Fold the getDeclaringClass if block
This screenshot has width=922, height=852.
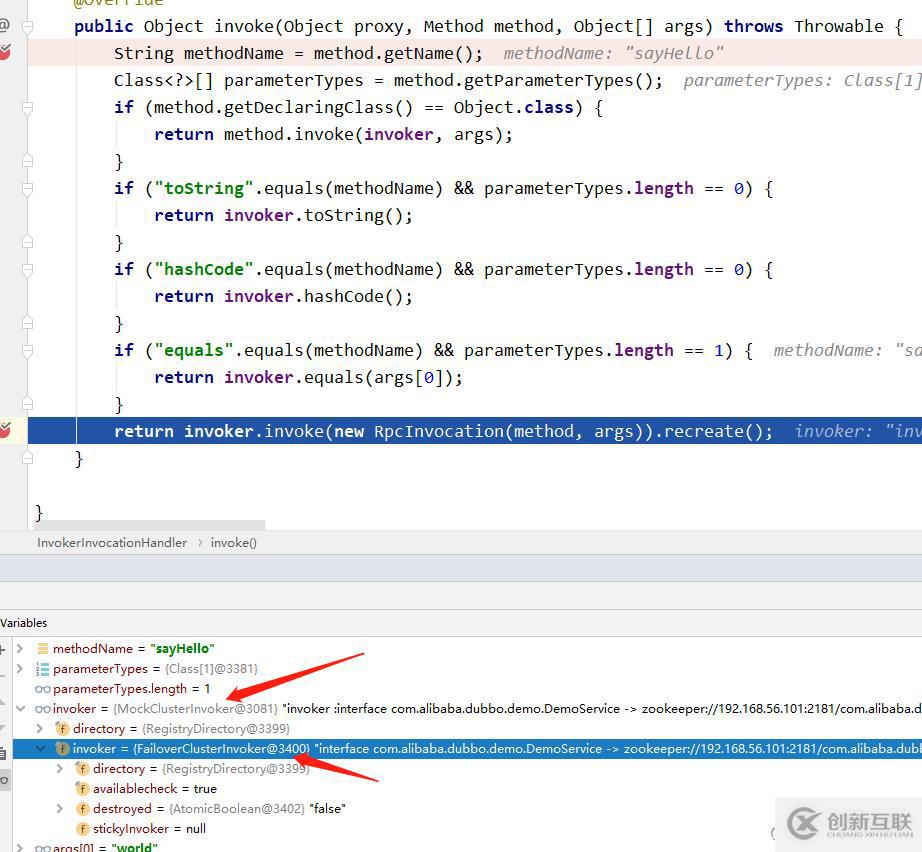pyautogui.click(x=28, y=107)
